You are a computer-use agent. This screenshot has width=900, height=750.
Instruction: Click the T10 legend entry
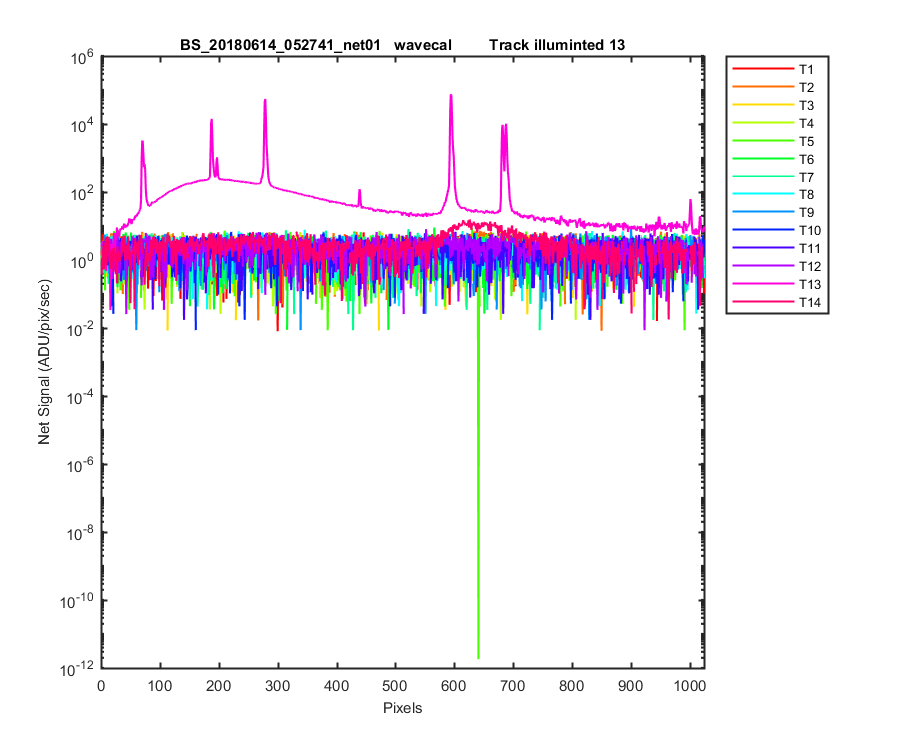coord(777,230)
